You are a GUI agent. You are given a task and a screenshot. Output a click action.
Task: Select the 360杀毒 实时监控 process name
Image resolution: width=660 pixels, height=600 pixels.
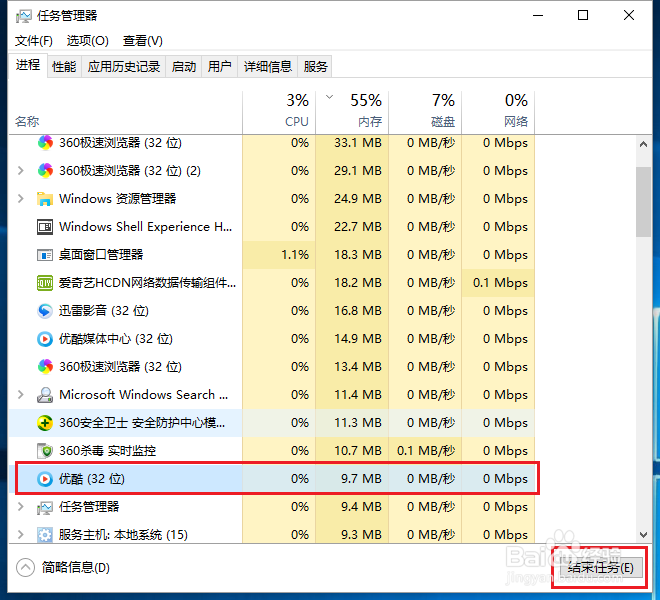(107, 451)
